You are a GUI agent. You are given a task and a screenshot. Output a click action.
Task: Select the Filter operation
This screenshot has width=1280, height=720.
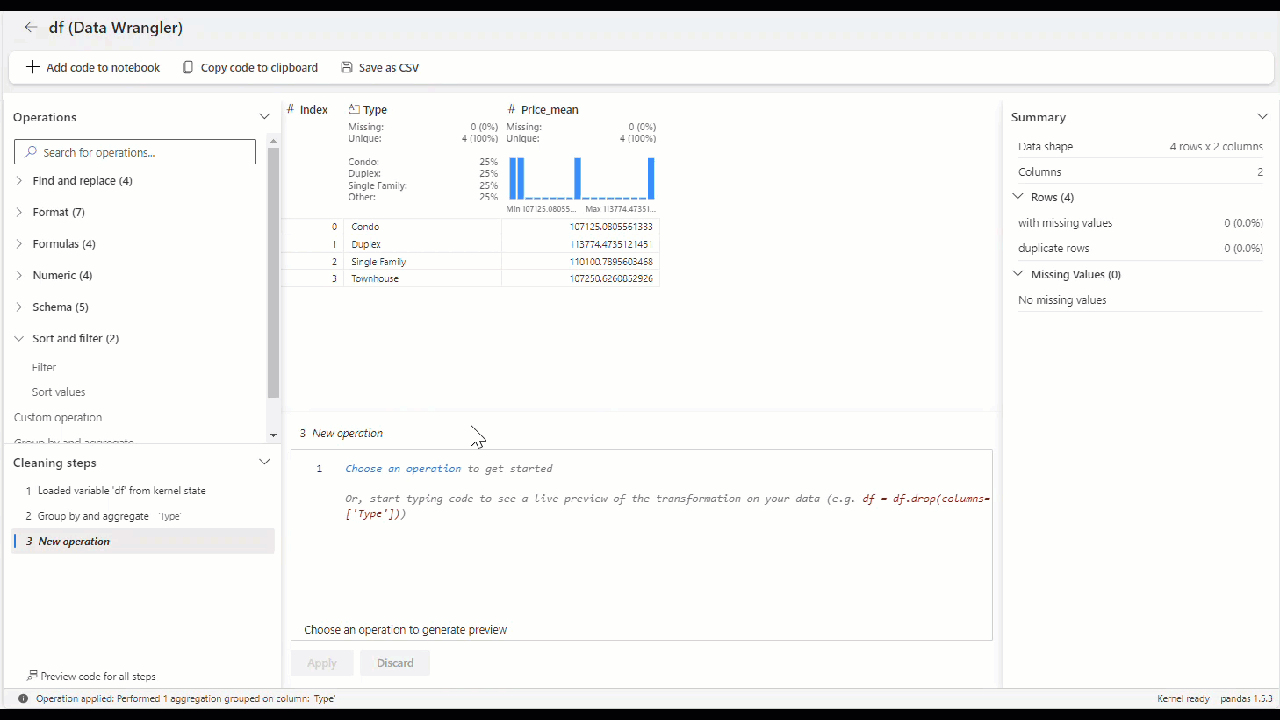click(44, 367)
